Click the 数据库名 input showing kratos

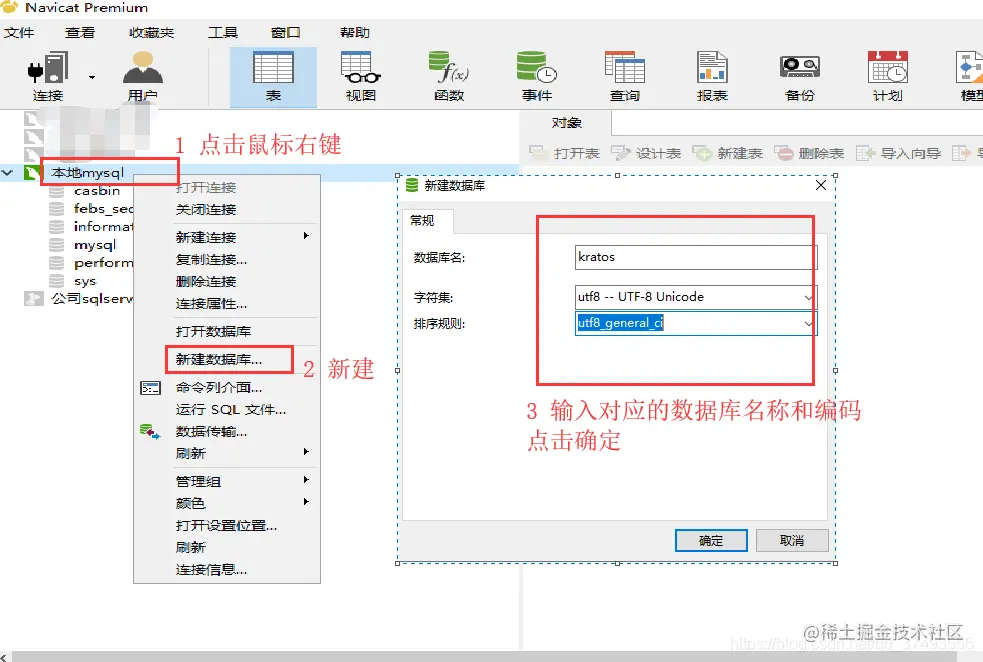coord(695,257)
